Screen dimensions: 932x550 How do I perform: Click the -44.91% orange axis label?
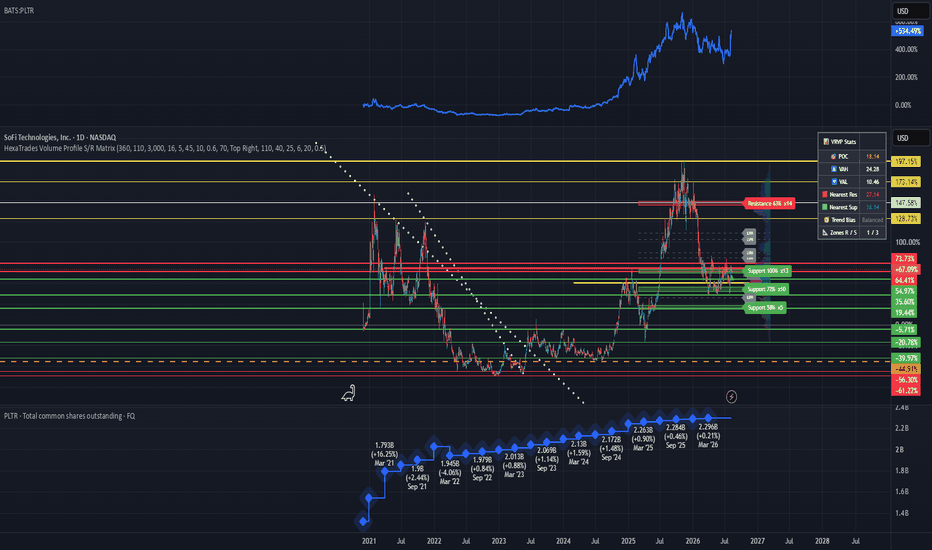point(906,369)
